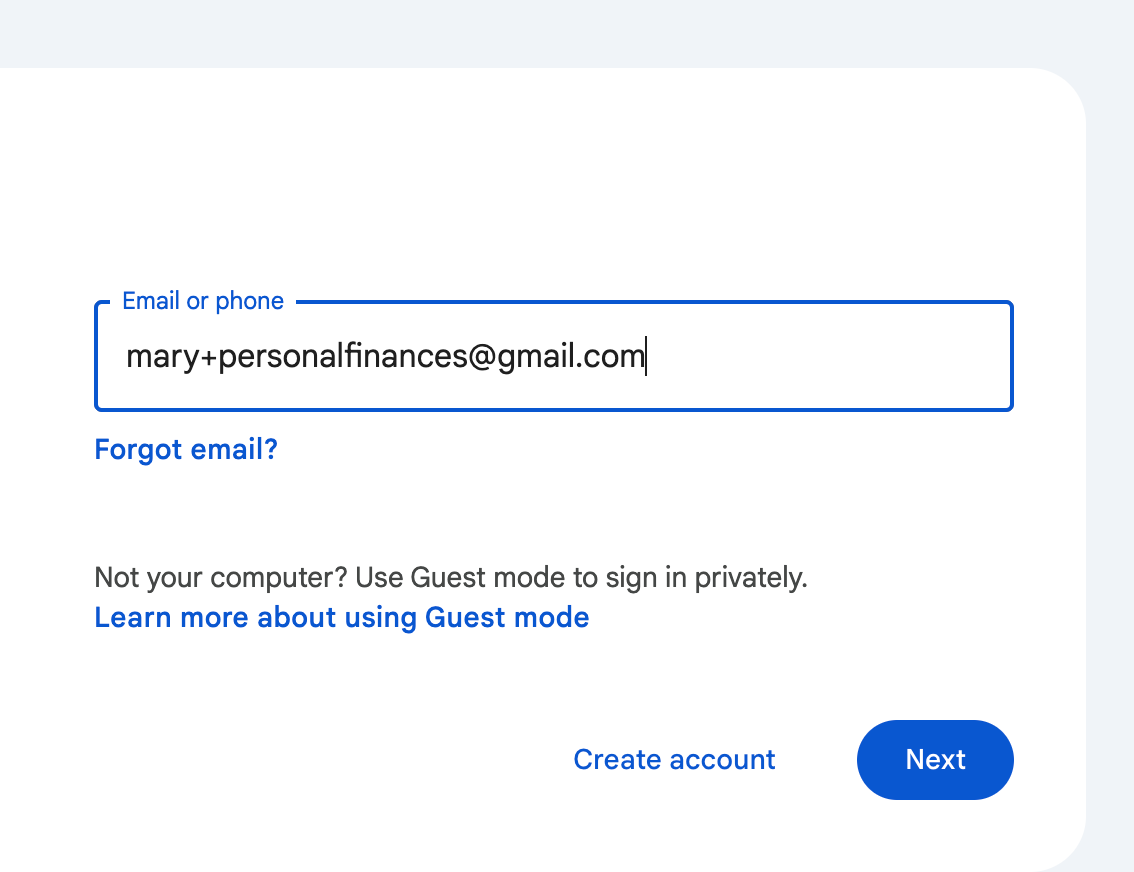The image size is (1134, 872).
Task: Click empty space right of the typed email
Action: pos(830,357)
